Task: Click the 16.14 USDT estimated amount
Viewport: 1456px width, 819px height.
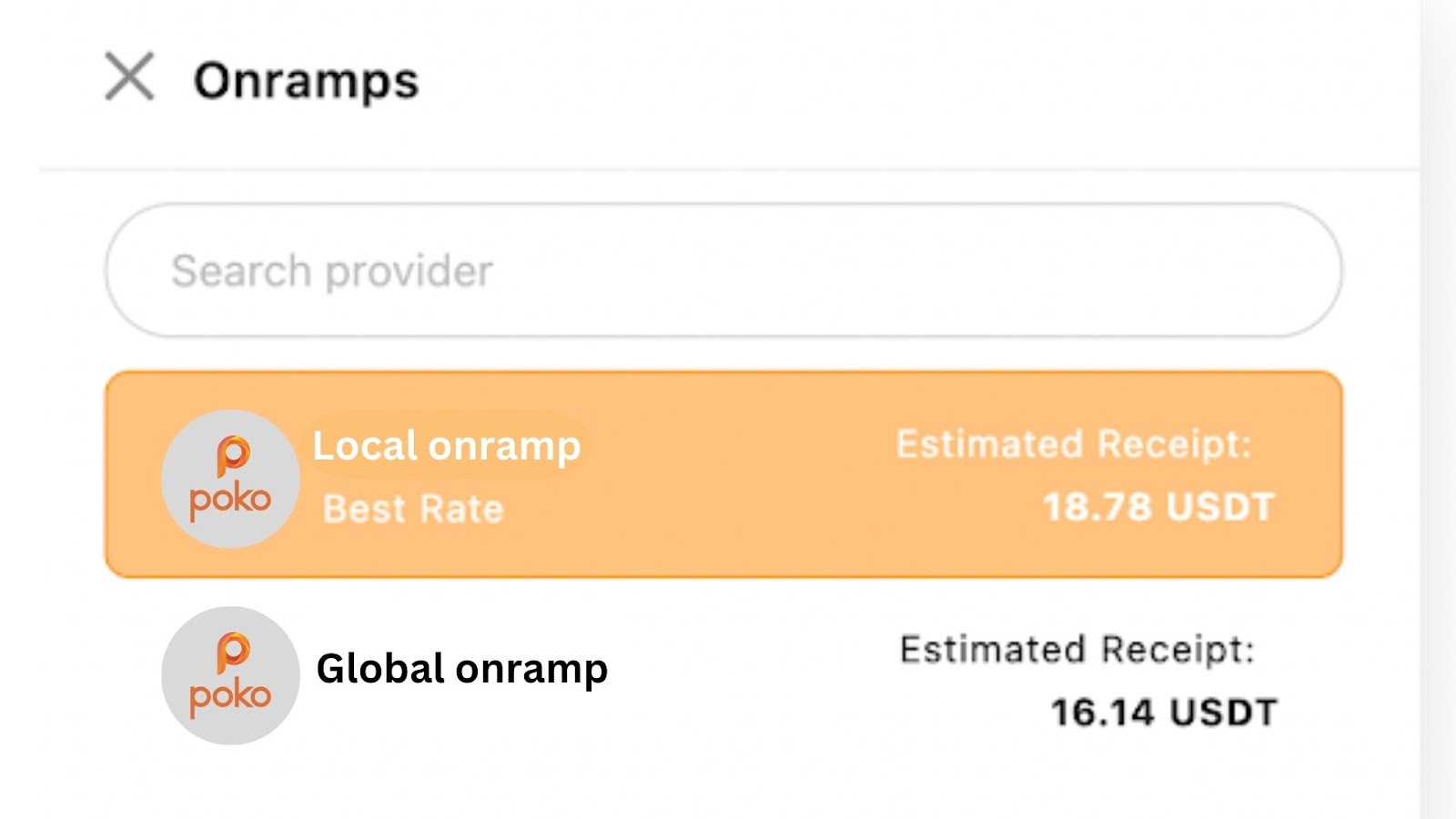Action: click(1164, 713)
